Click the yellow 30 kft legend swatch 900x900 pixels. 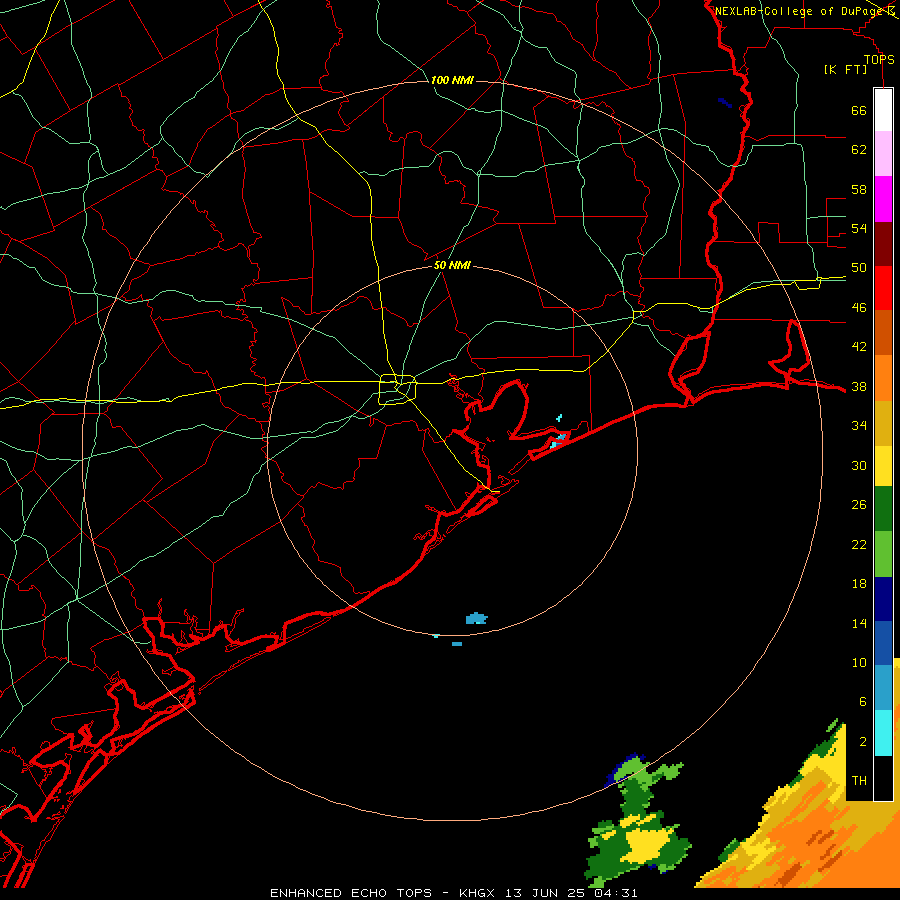883,465
